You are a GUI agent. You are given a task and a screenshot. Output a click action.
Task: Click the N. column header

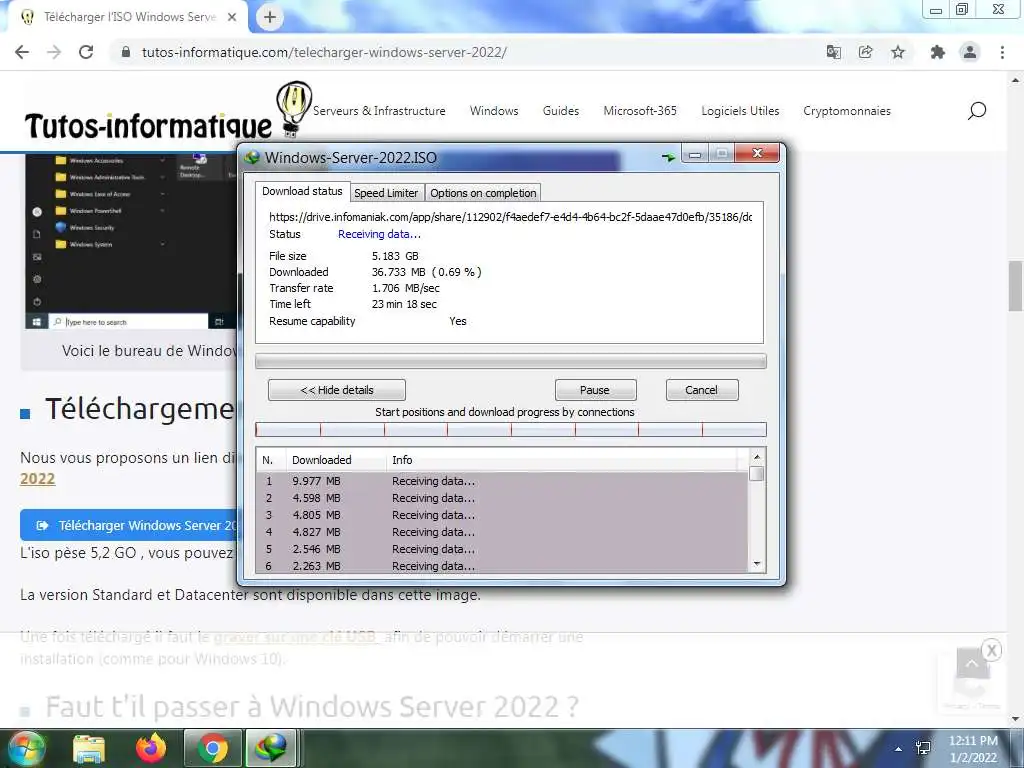[270, 460]
